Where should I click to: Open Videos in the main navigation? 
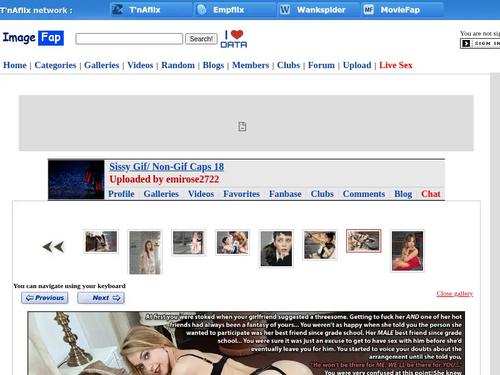pos(140,65)
